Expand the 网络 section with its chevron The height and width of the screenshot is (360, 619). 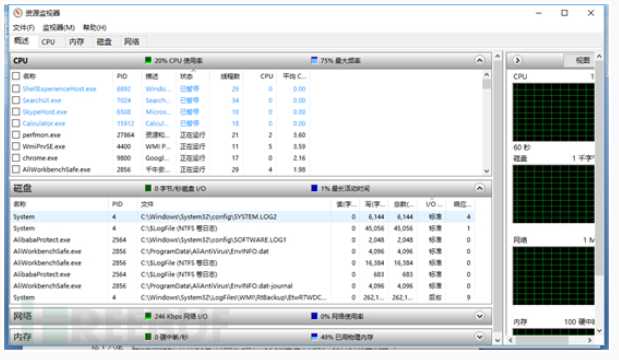pyautogui.click(x=479, y=316)
